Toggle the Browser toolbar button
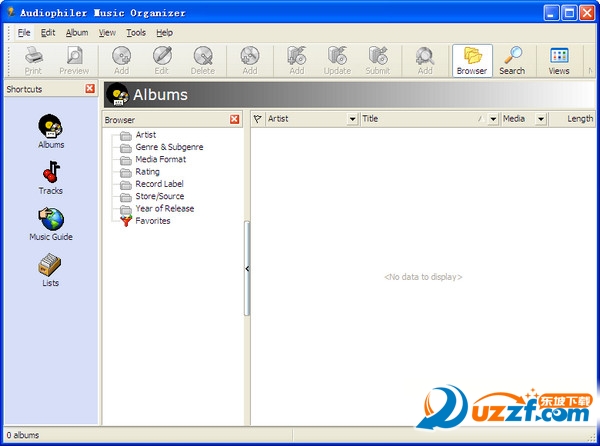Viewport: 600px width, 446px height. [472, 60]
